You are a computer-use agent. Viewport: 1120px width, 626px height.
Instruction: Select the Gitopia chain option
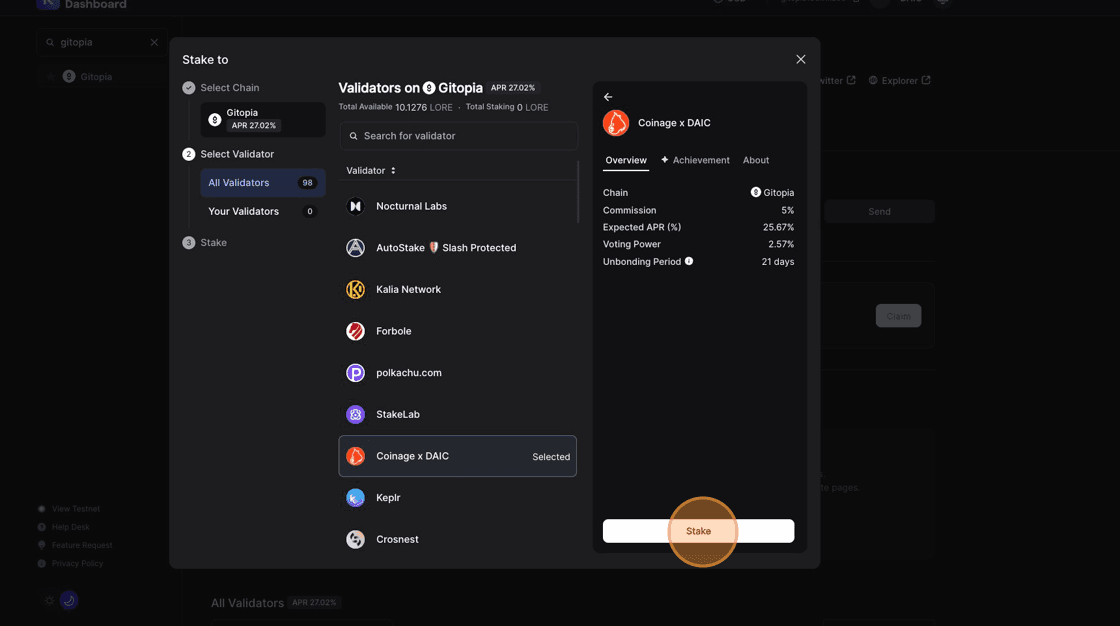(262, 119)
